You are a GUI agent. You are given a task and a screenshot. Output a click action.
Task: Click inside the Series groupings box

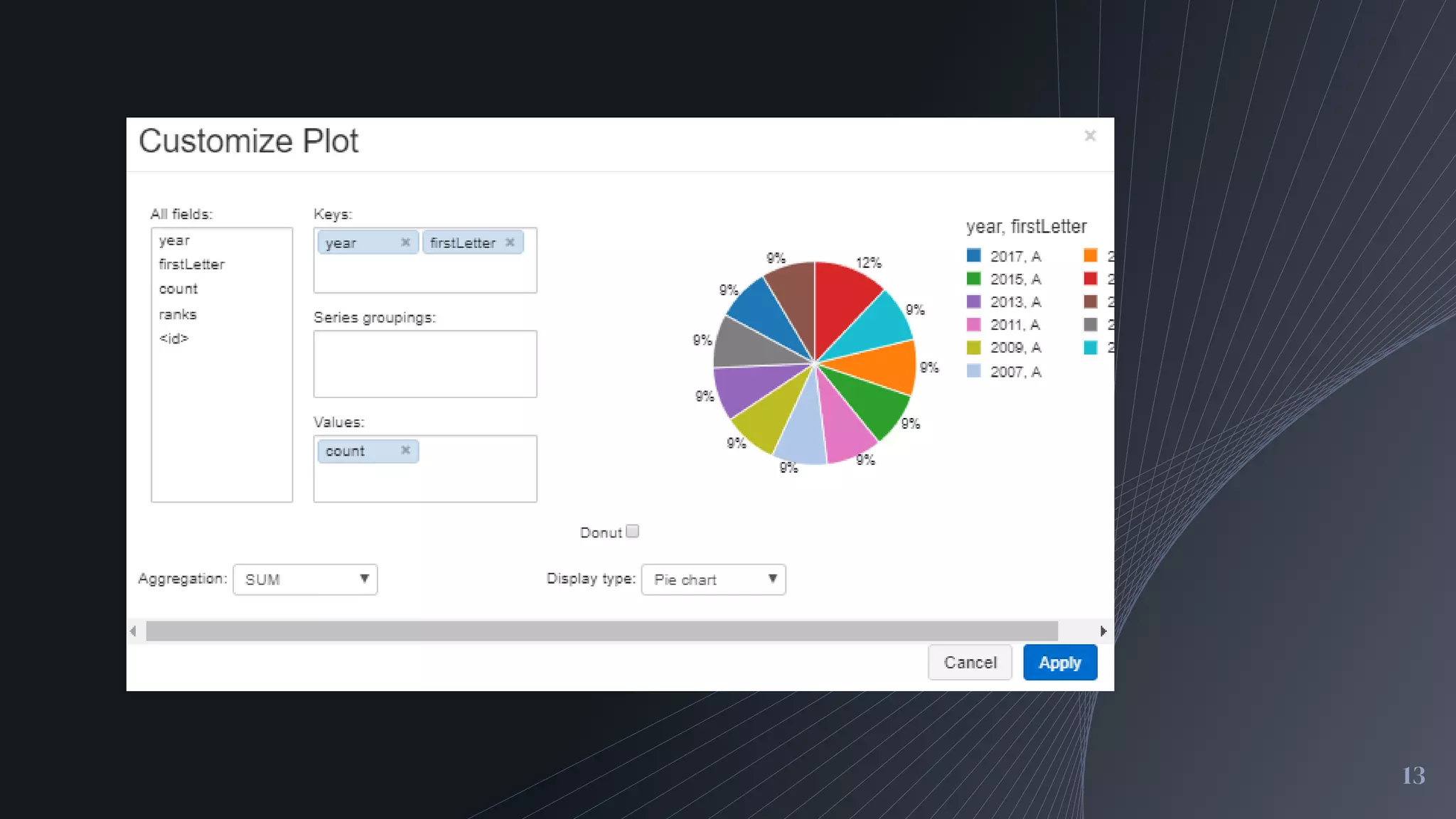click(x=425, y=364)
